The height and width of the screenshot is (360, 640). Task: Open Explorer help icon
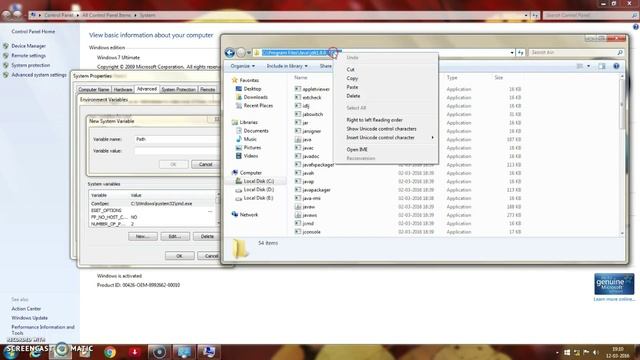(x=616, y=66)
